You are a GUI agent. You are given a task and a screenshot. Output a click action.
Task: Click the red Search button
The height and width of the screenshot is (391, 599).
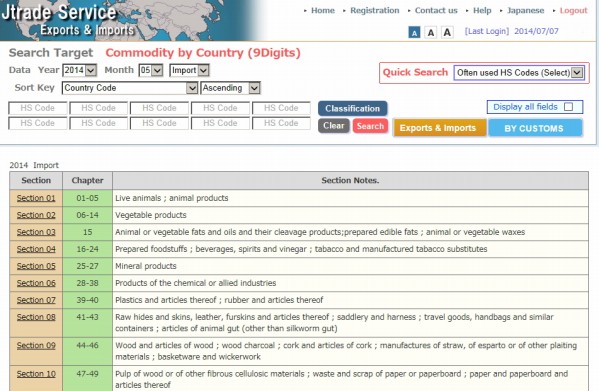click(370, 126)
